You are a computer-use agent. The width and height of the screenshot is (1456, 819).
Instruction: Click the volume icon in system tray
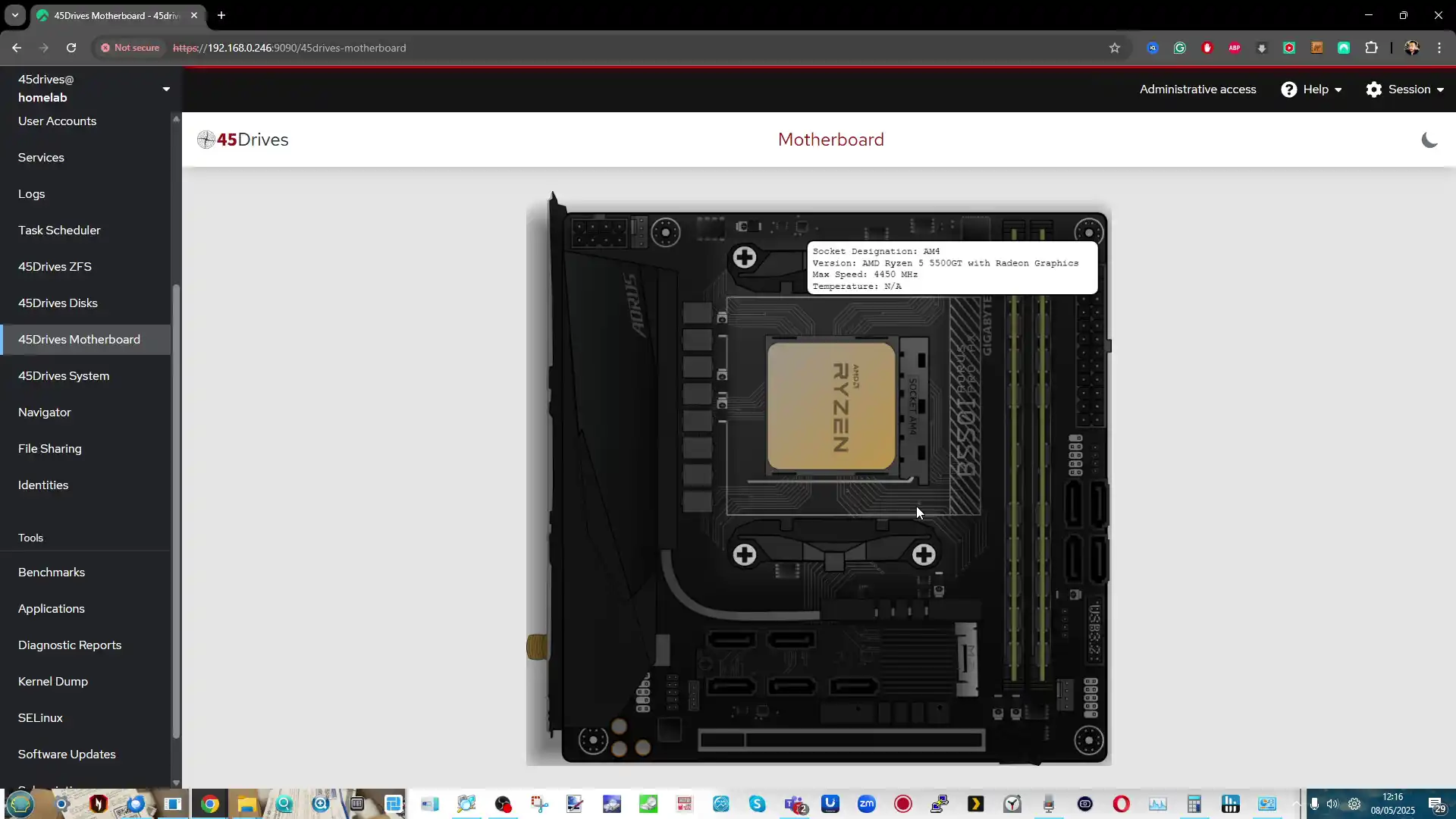1332,804
